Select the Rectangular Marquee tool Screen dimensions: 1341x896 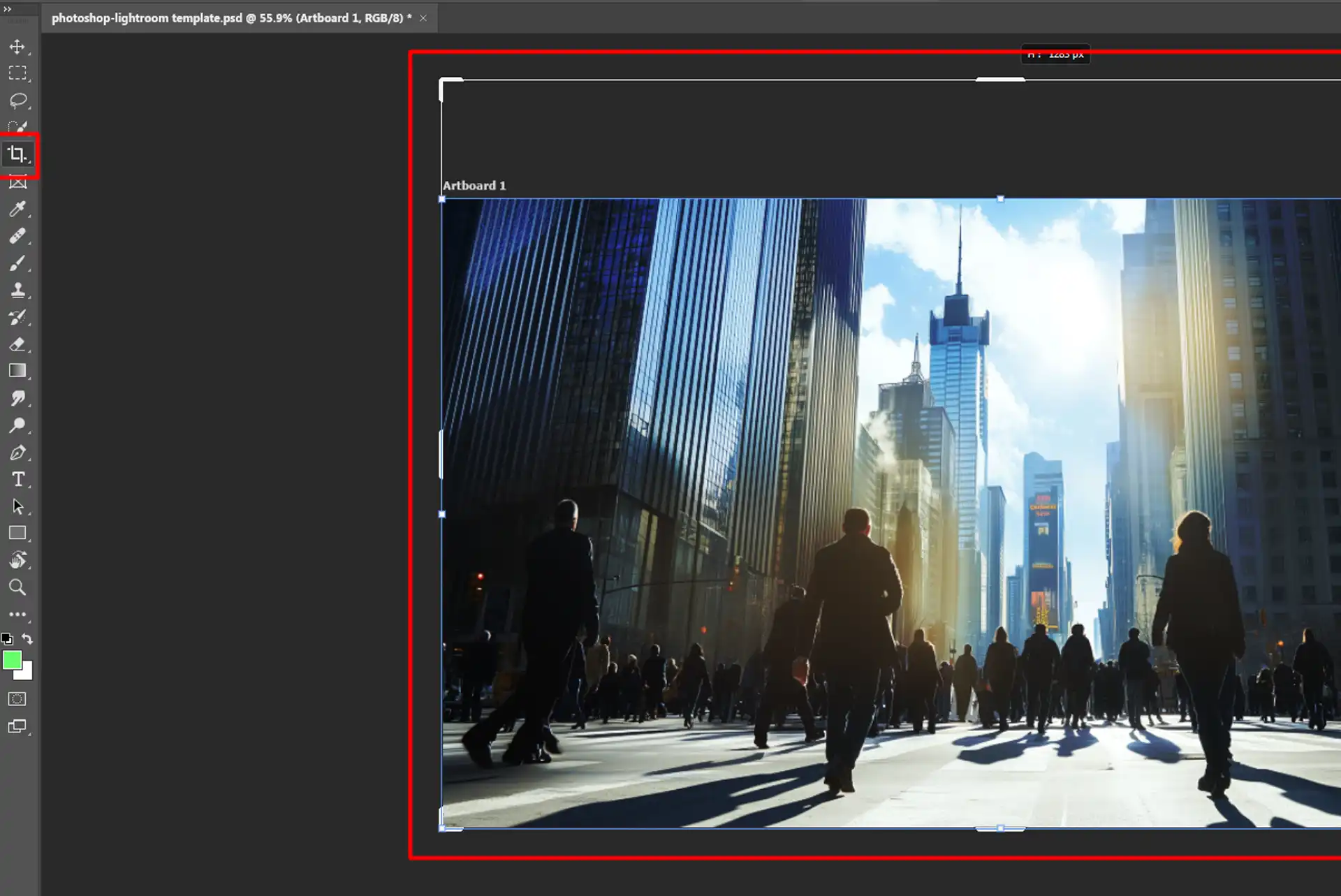click(17, 73)
